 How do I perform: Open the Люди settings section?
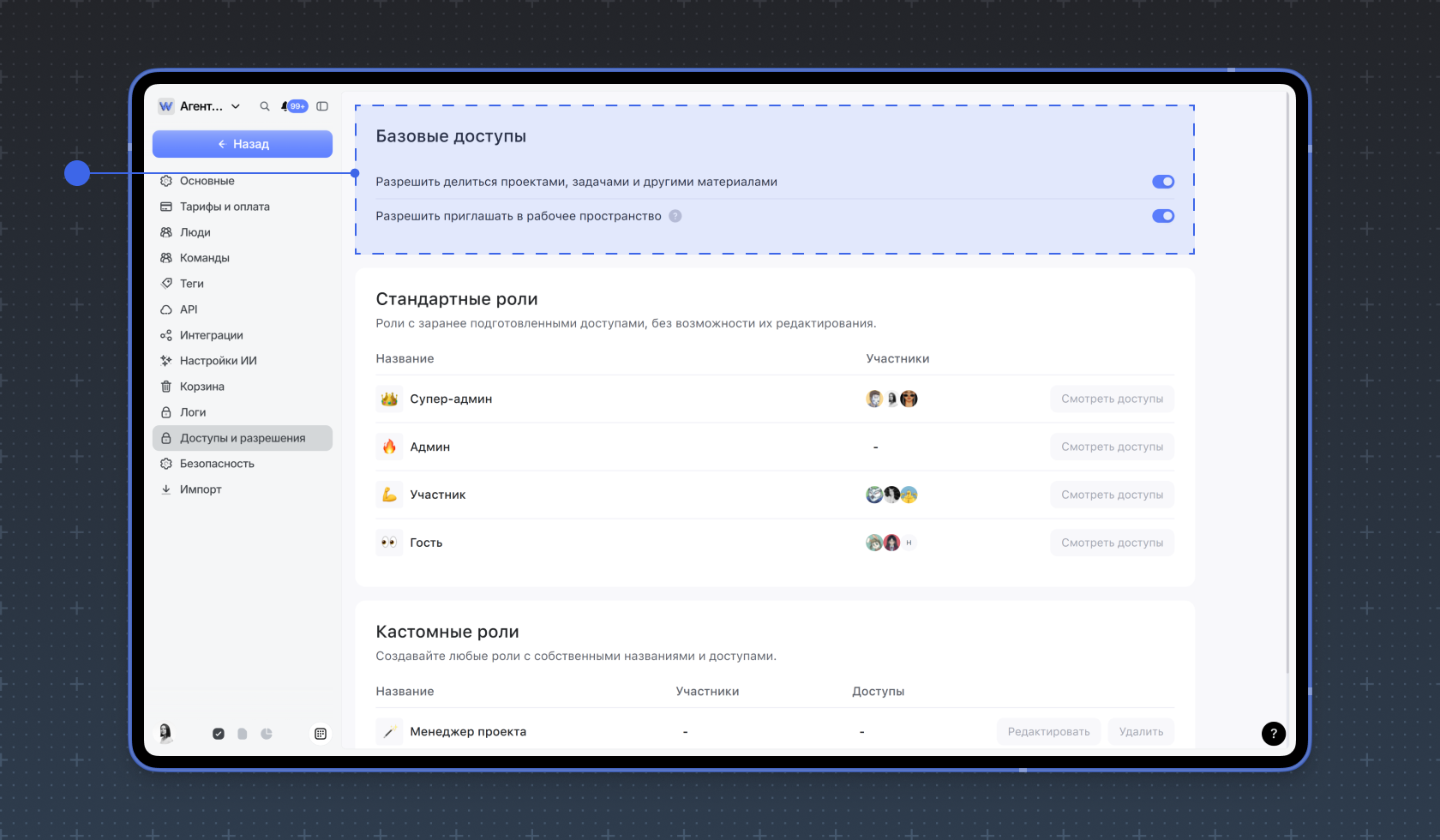click(195, 232)
